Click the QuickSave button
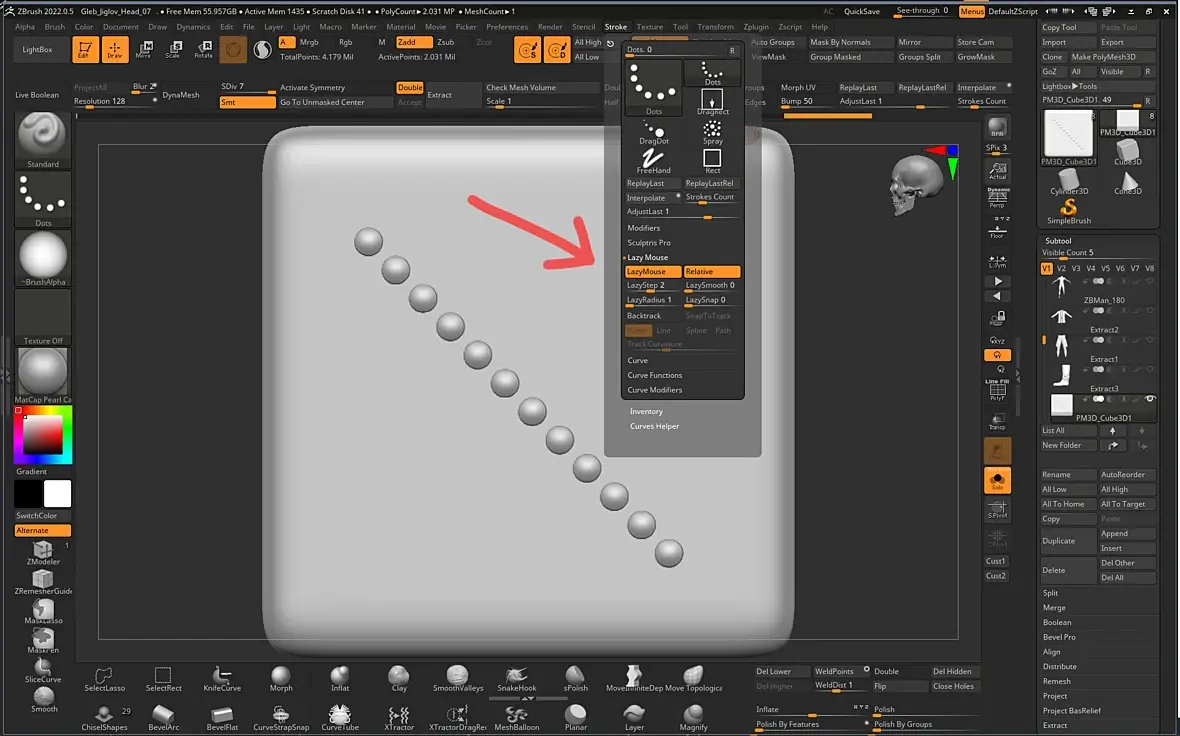The image size is (1180, 736). click(862, 11)
